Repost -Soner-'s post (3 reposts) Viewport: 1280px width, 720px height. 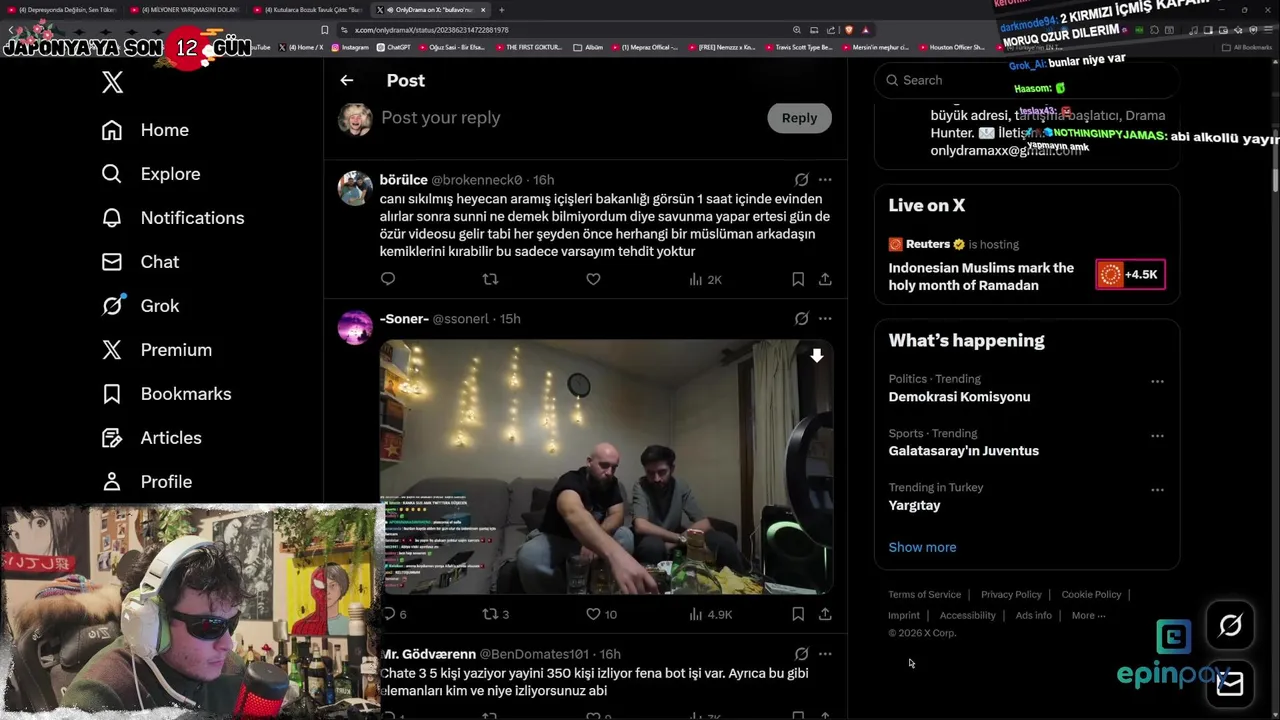click(496, 614)
